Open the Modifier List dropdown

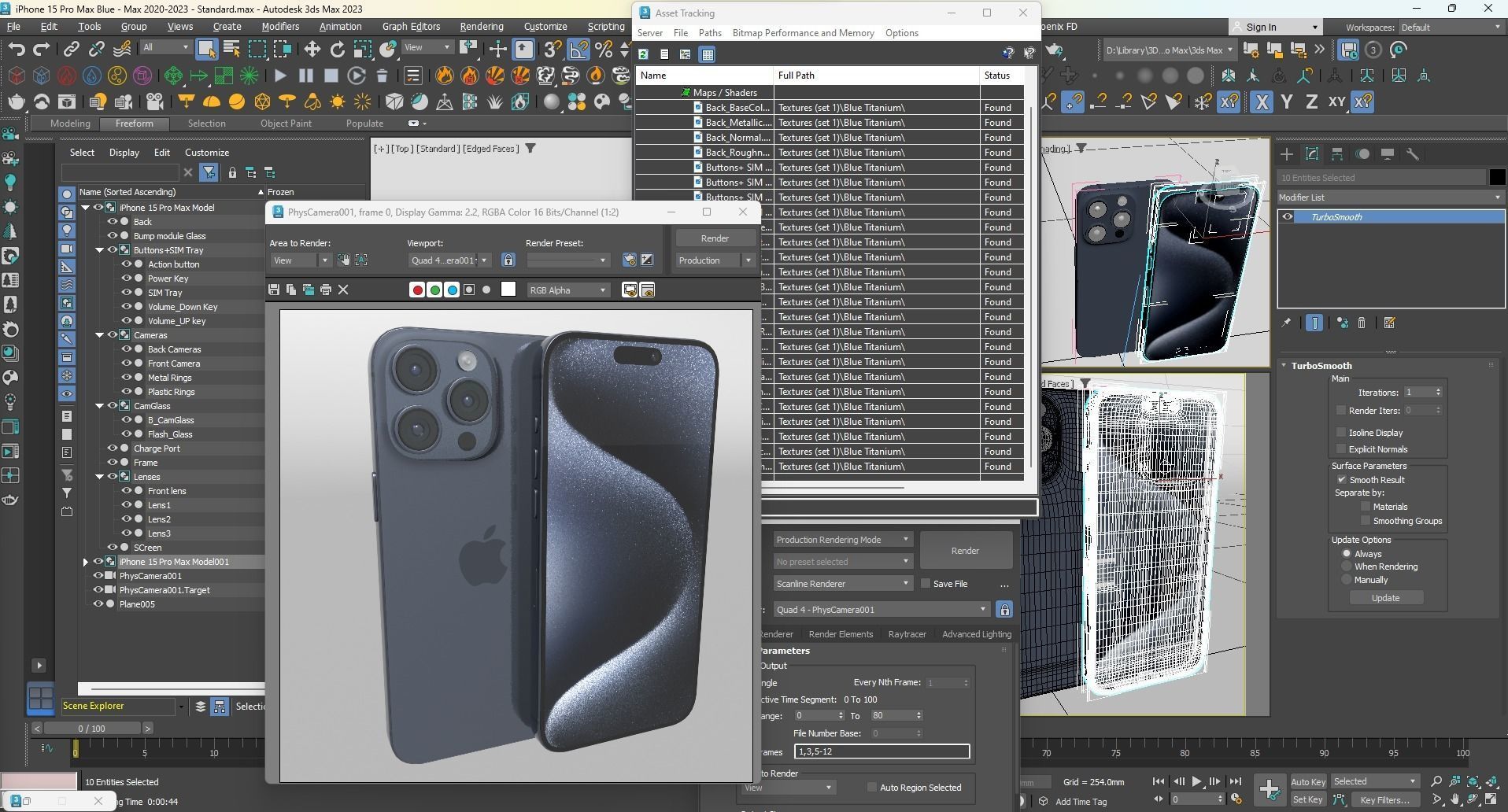click(x=1390, y=197)
